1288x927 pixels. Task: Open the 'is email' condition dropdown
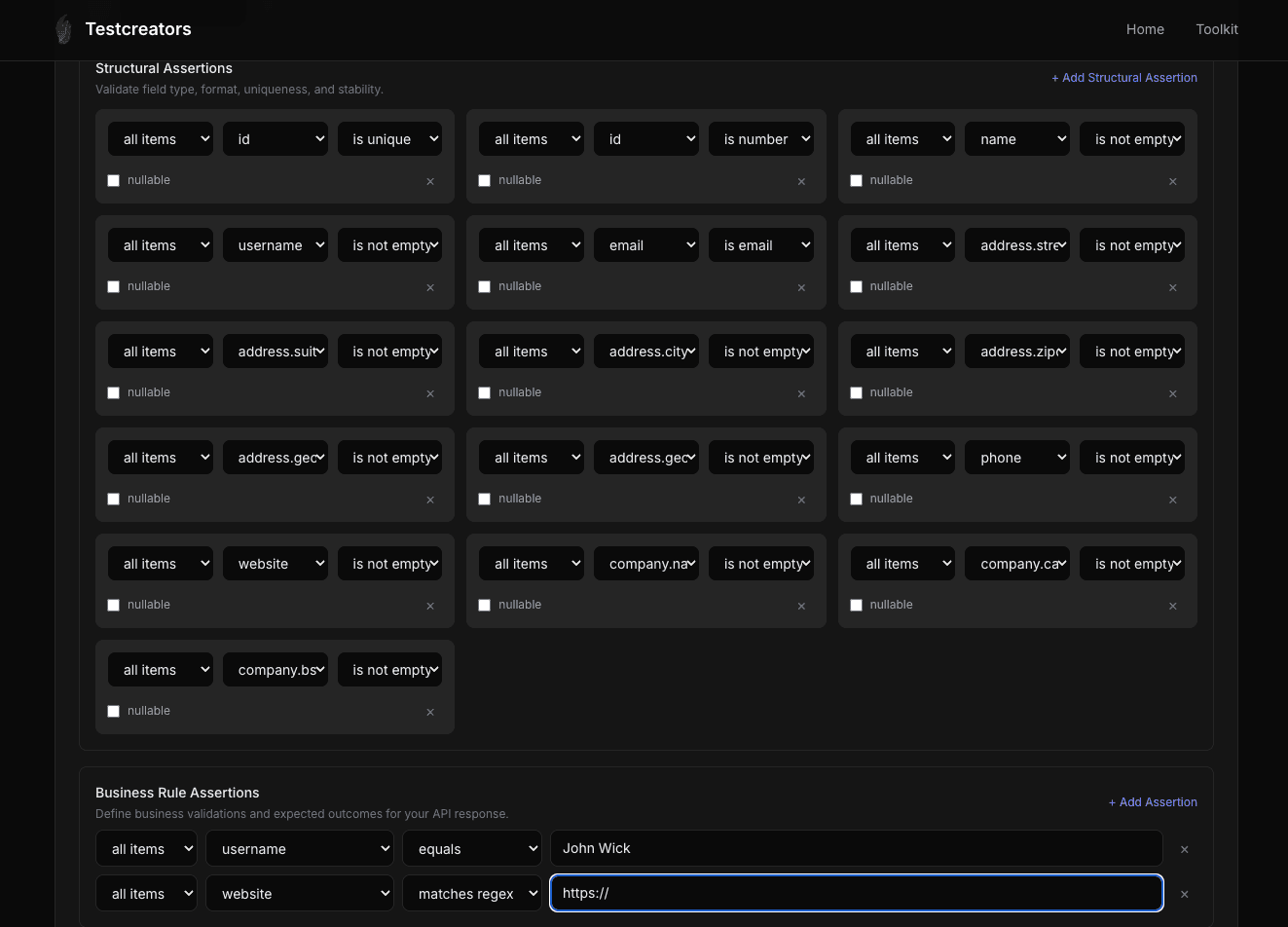click(761, 245)
